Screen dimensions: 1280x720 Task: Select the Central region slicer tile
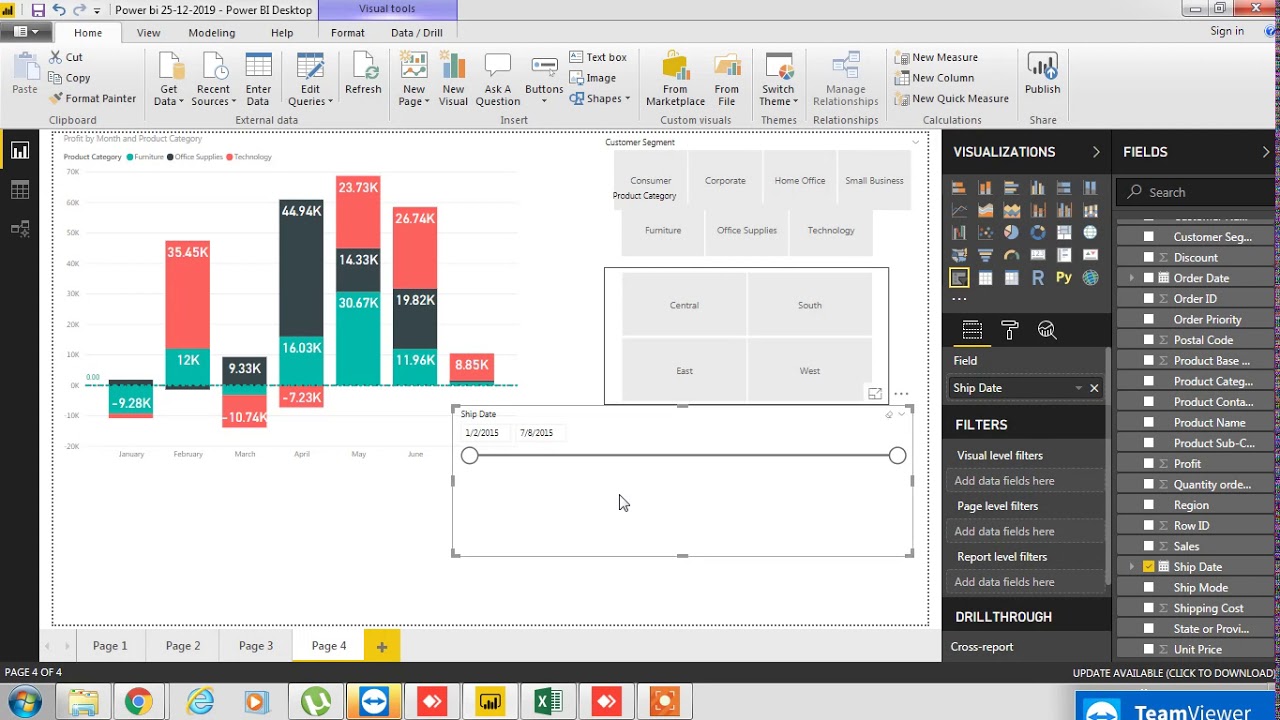pos(684,305)
